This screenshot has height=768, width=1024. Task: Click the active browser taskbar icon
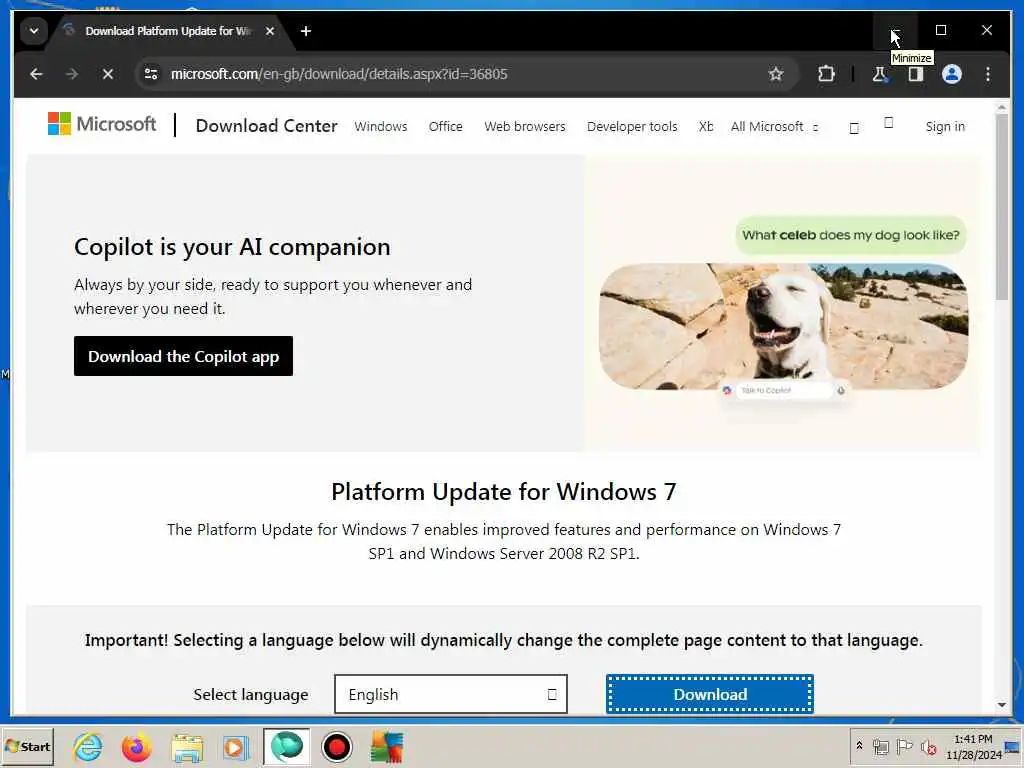[287, 746]
